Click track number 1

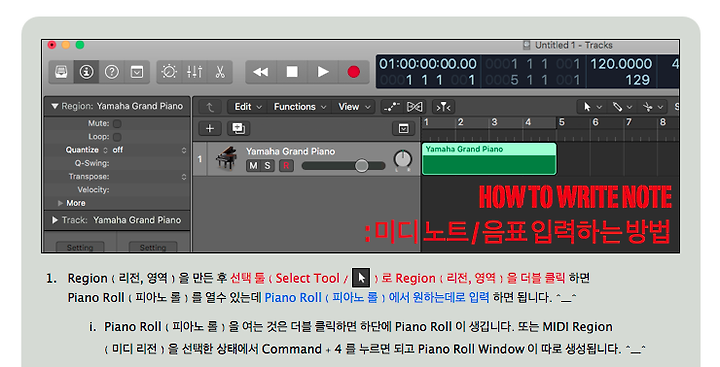click(x=200, y=159)
